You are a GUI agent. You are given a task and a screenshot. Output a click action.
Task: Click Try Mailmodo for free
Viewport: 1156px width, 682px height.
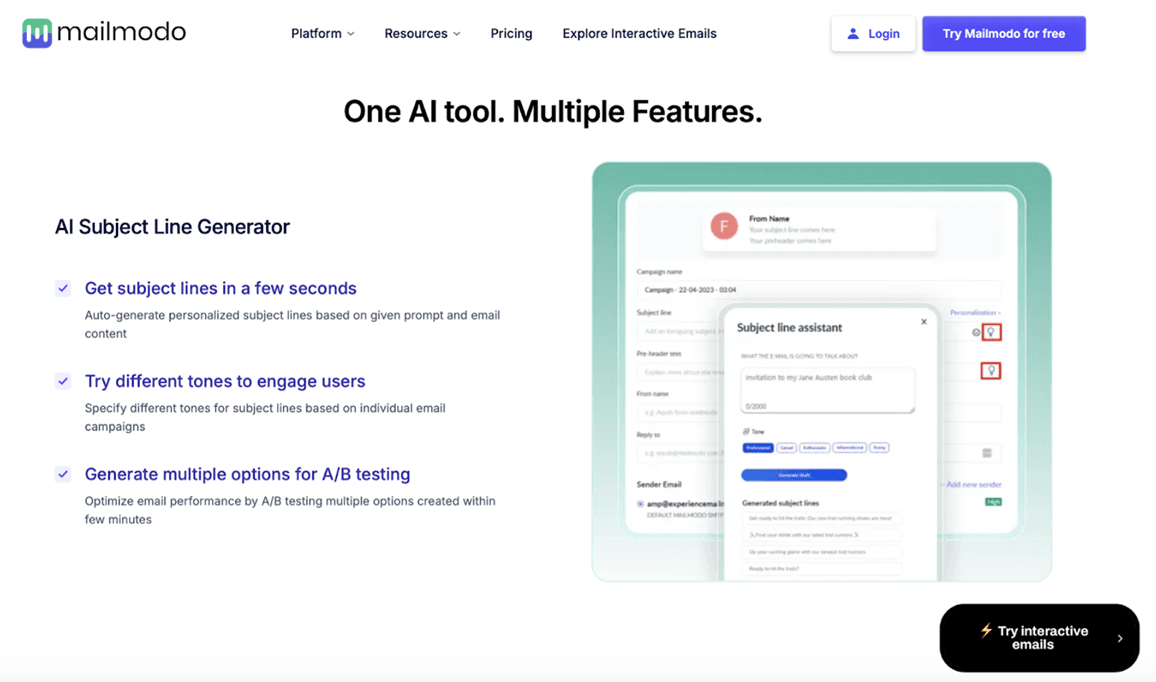pyautogui.click(x=1003, y=34)
